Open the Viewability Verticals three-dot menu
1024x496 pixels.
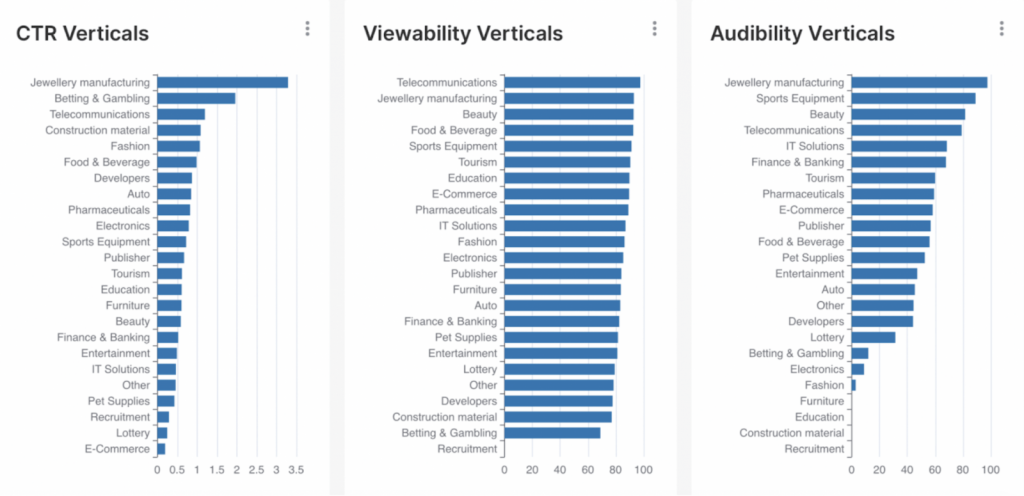pos(654,28)
